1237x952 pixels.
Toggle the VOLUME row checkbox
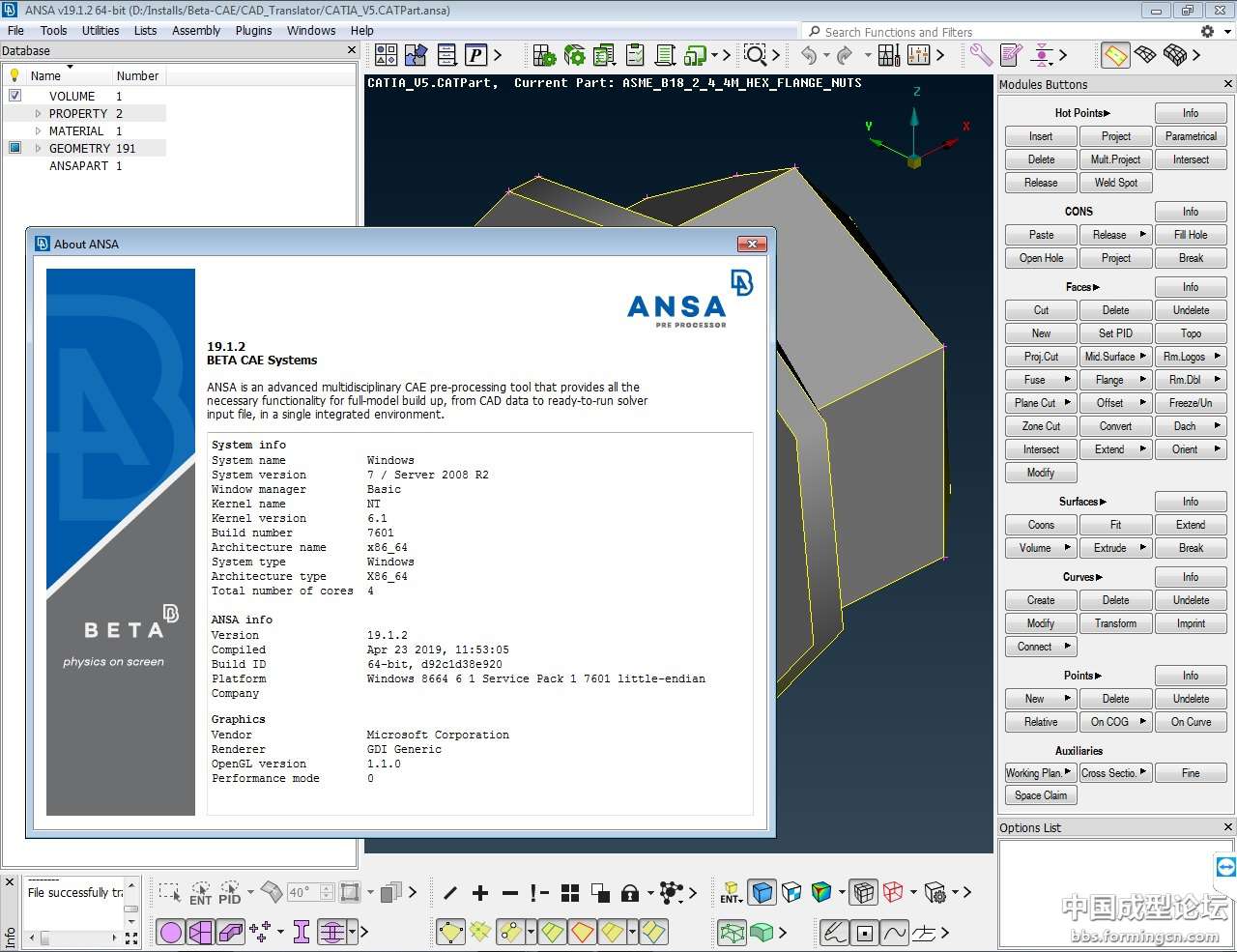14,96
